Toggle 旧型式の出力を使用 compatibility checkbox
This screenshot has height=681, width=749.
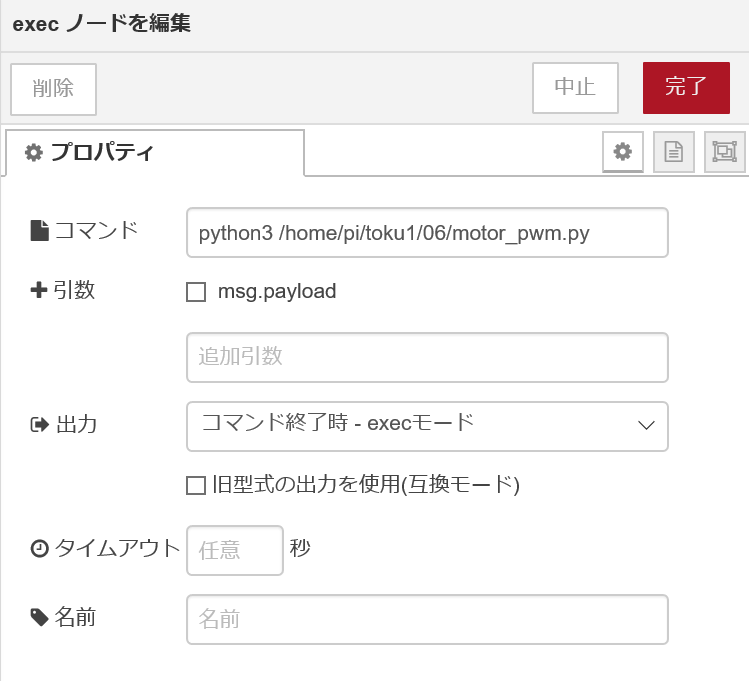pos(196,485)
